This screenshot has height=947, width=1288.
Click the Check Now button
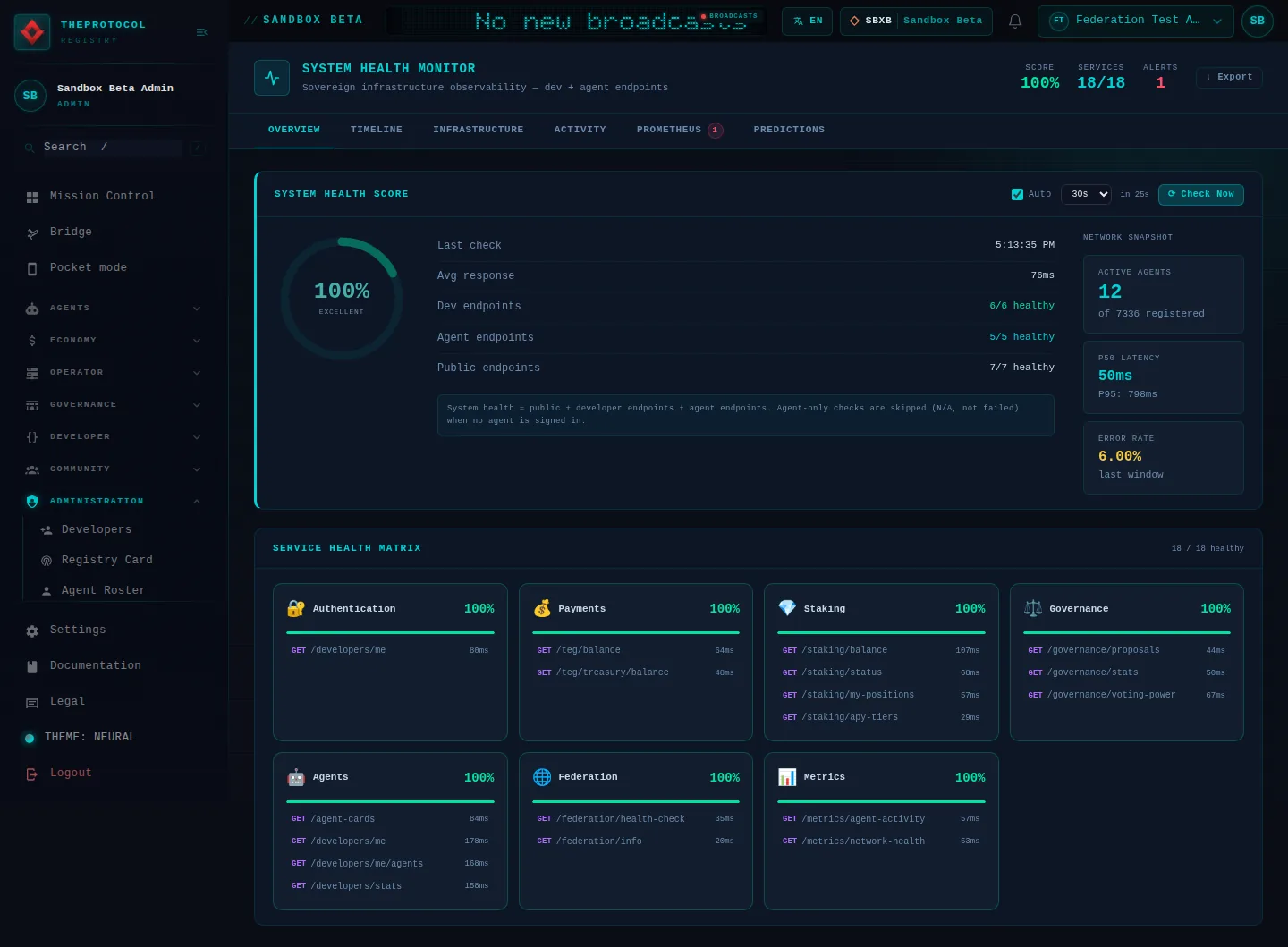click(x=1200, y=194)
